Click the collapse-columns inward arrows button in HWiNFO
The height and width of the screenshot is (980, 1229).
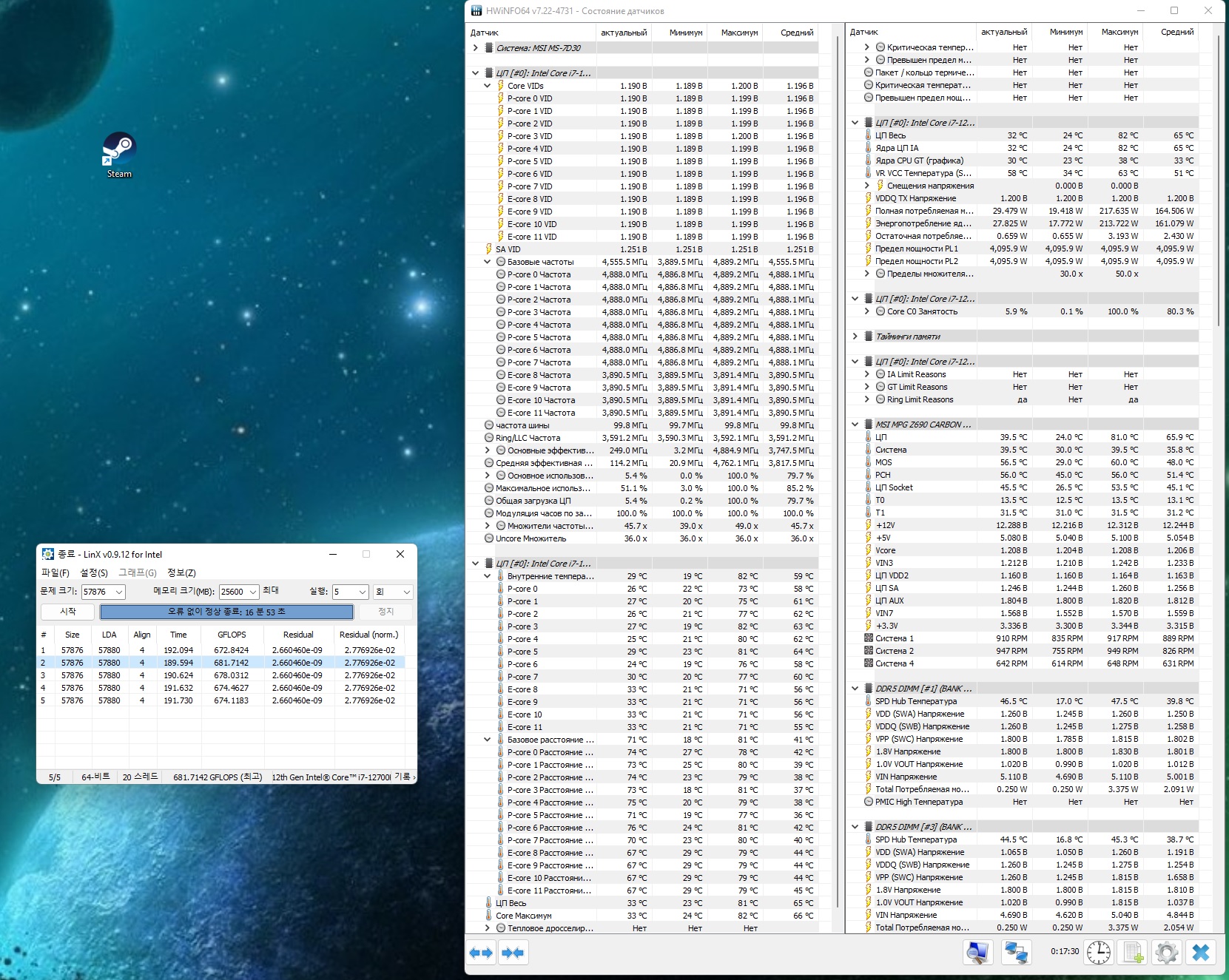tap(513, 953)
